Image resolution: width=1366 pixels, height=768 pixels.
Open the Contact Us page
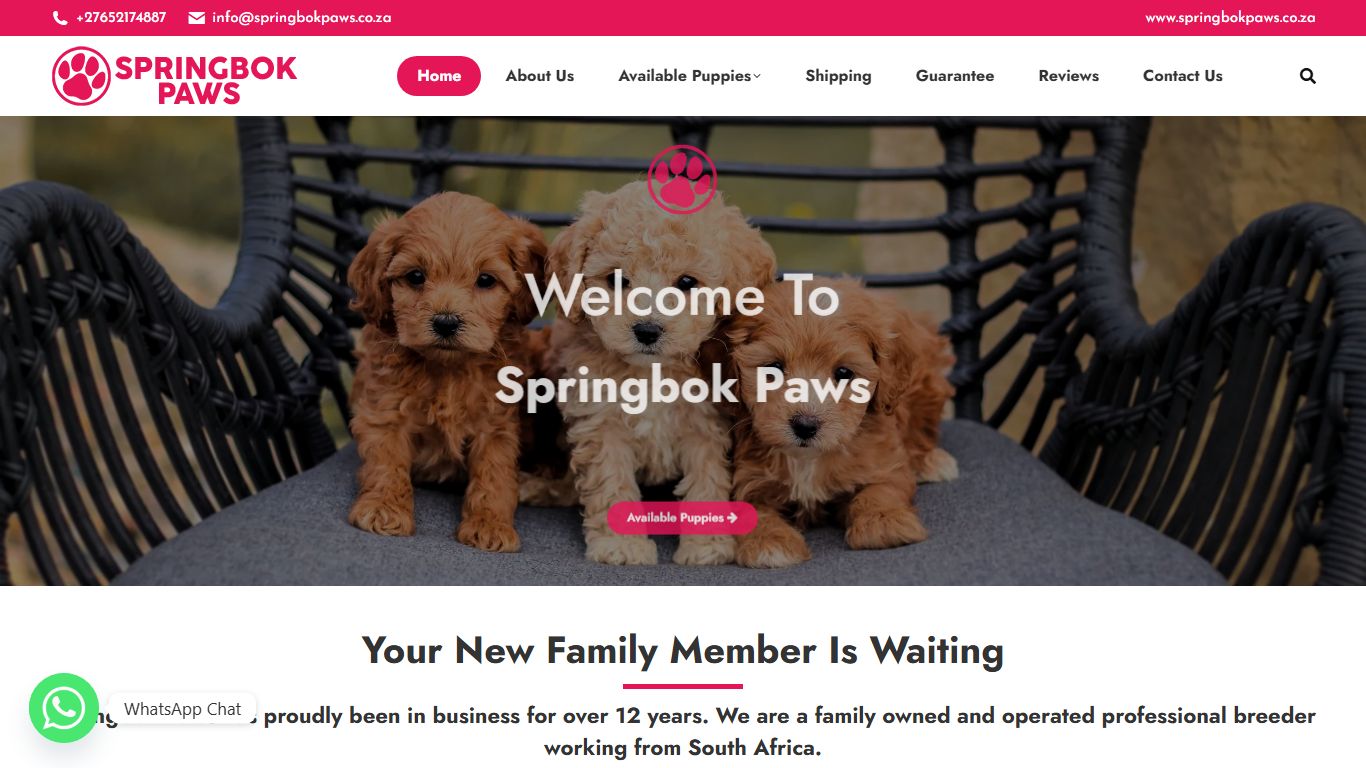point(1183,76)
